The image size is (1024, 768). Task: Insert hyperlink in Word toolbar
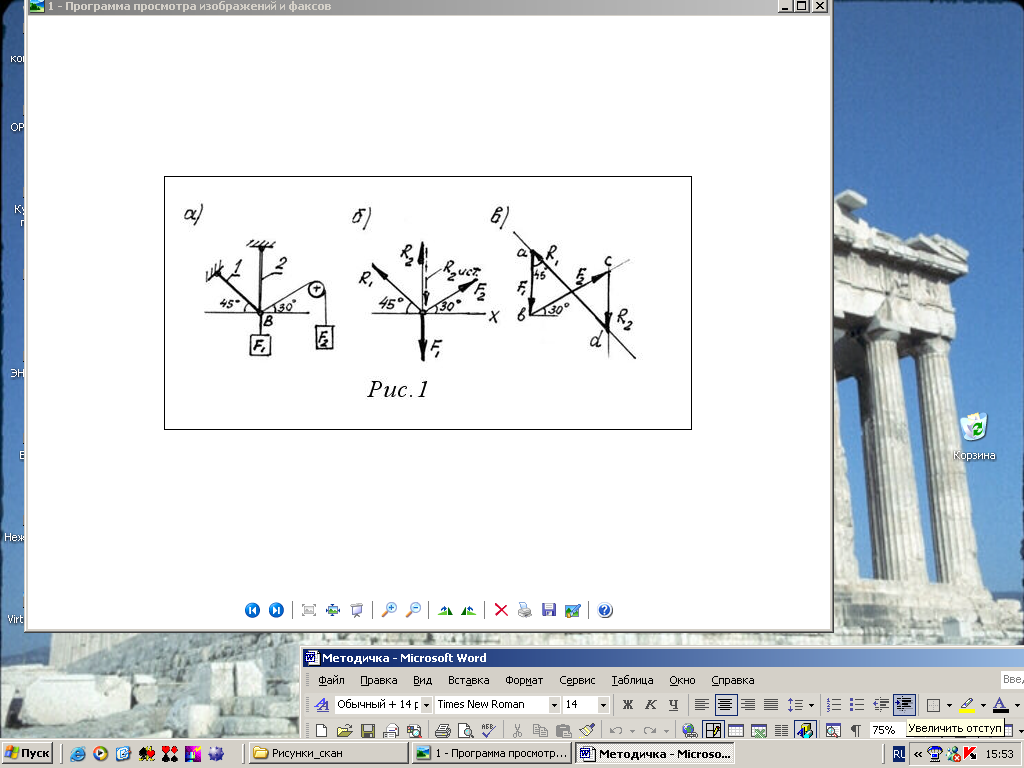(x=689, y=730)
